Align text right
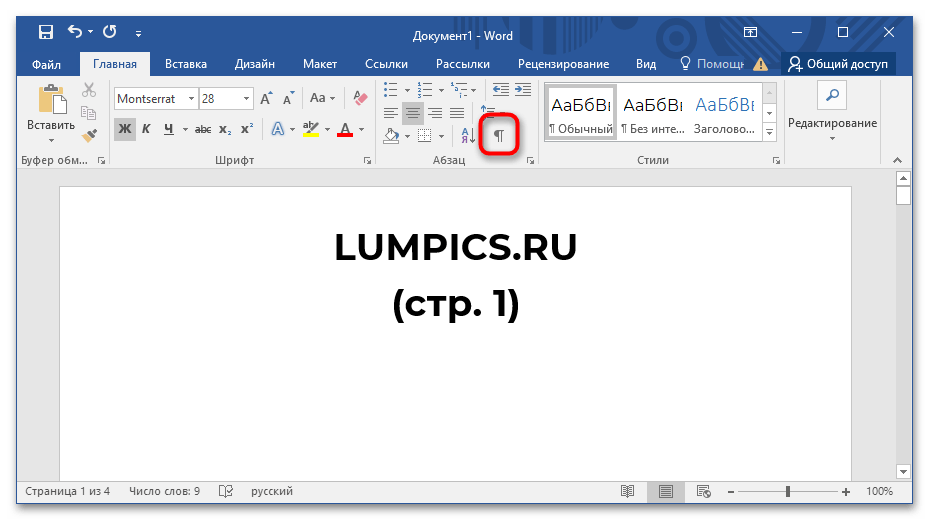 coord(435,113)
